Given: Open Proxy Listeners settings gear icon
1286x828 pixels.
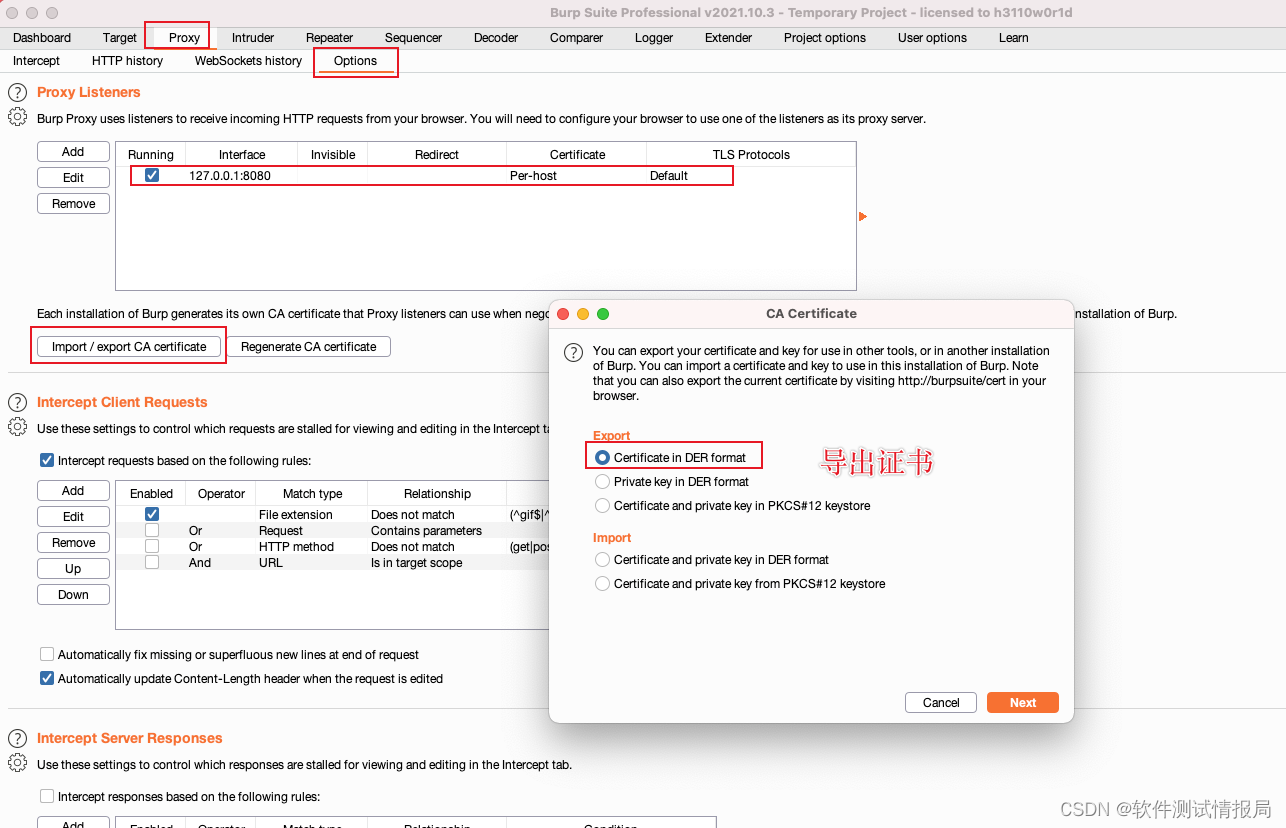Looking at the screenshot, I should click(17, 117).
